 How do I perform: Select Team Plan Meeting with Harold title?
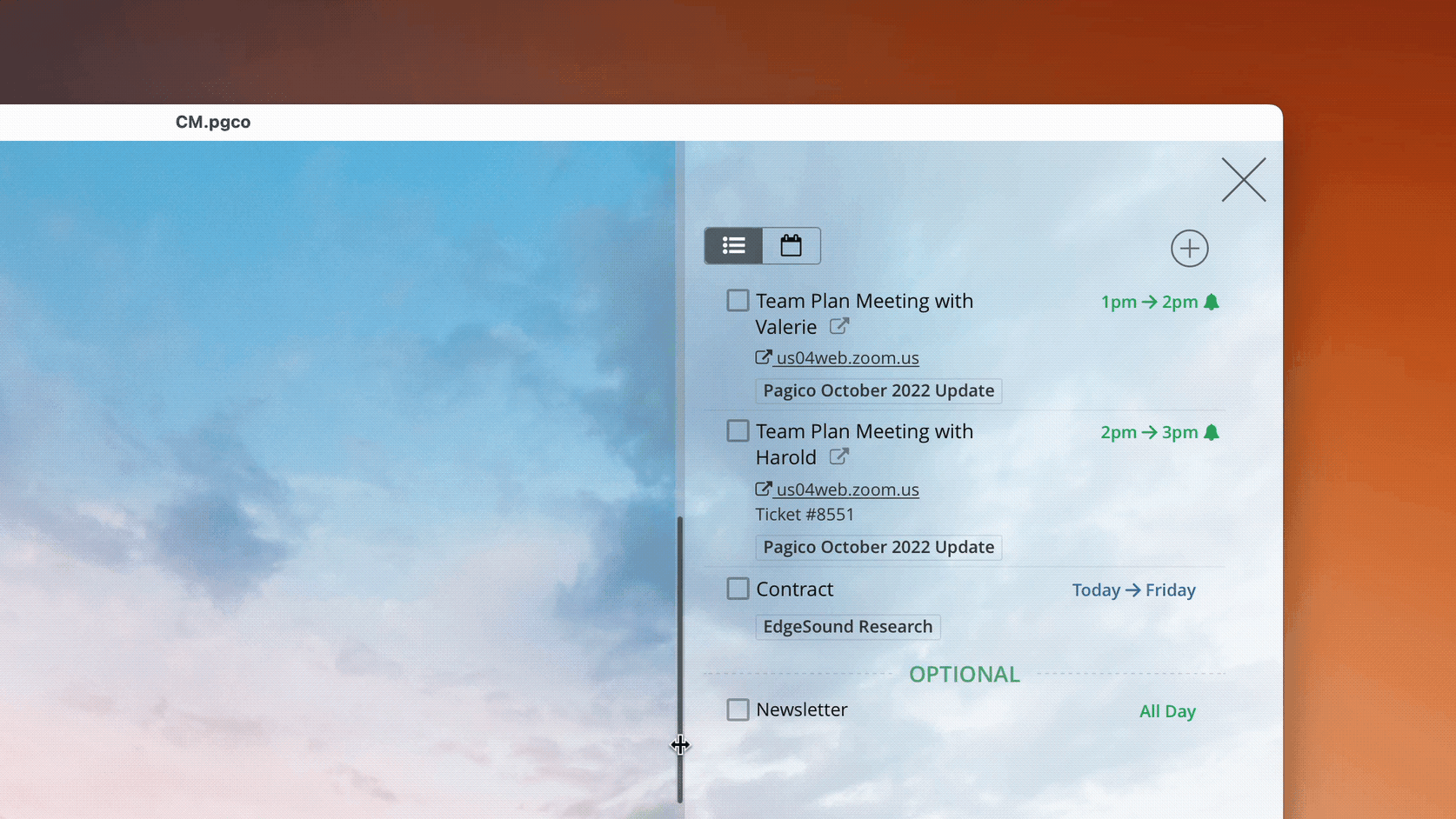(865, 444)
